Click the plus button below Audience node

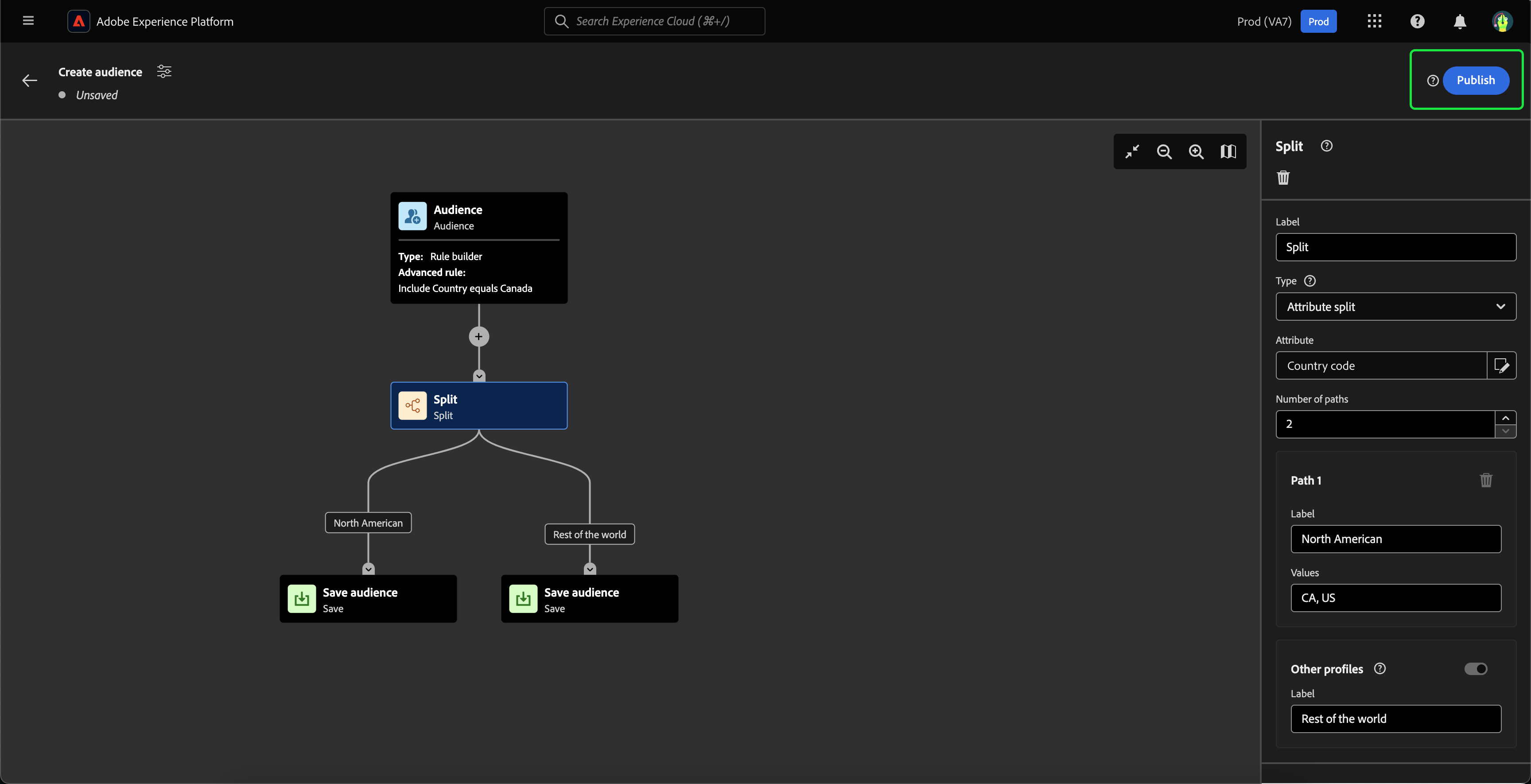[478, 337]
